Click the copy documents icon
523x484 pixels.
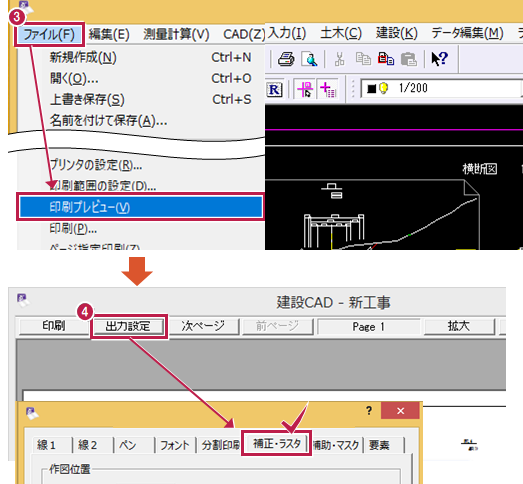363,59
